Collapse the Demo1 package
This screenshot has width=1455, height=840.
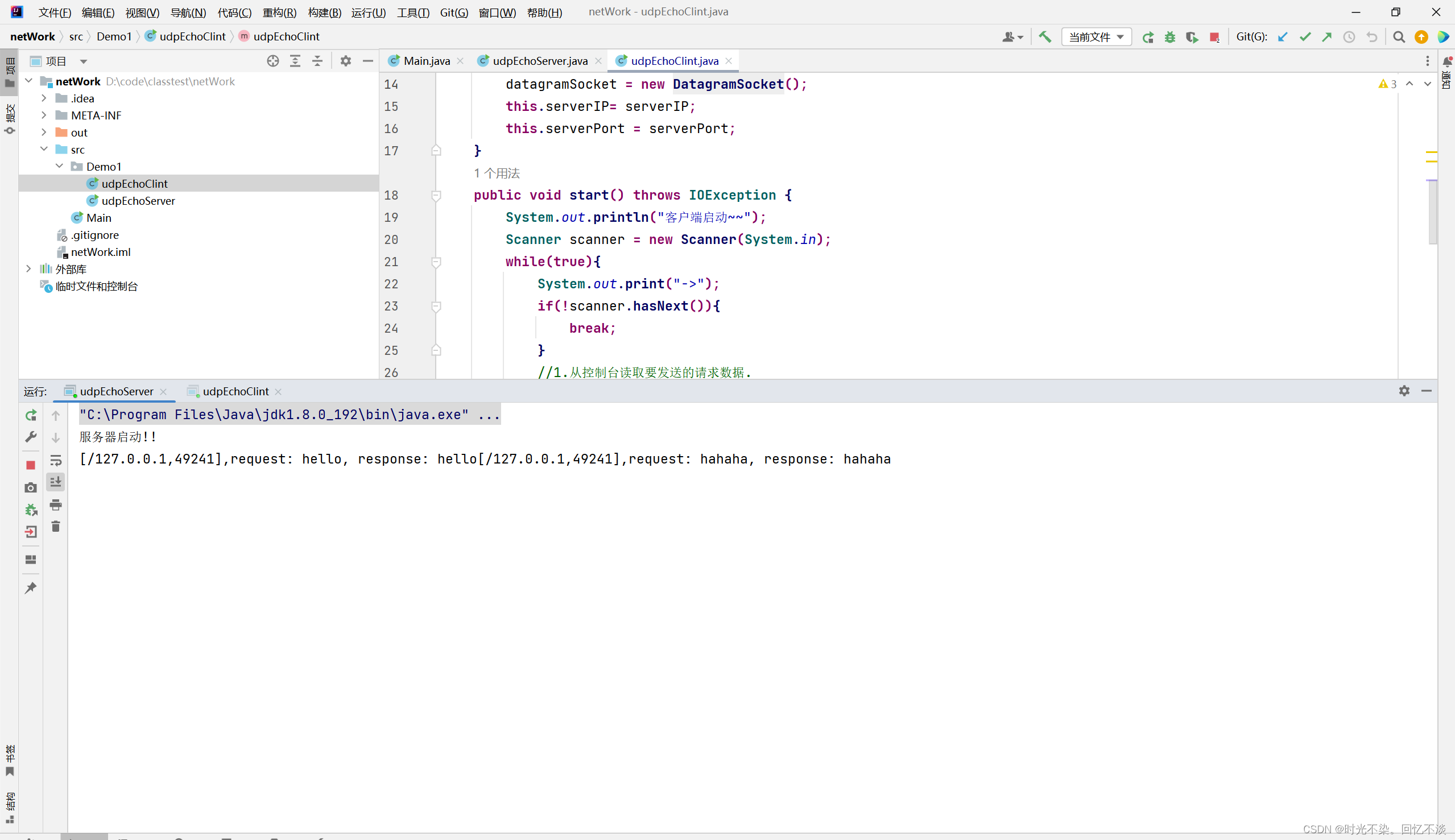click(59, 166)
